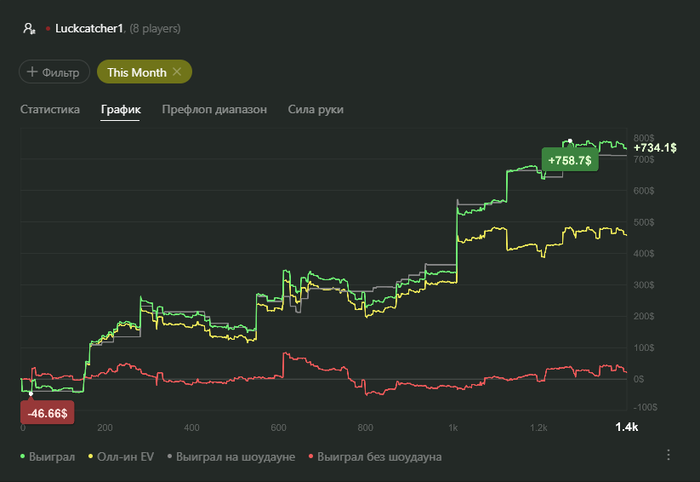Image resolution: width=700 pixels, height=482 pixels.
Task: Open the three-dot chart options menu
Action: coord(669,455)
